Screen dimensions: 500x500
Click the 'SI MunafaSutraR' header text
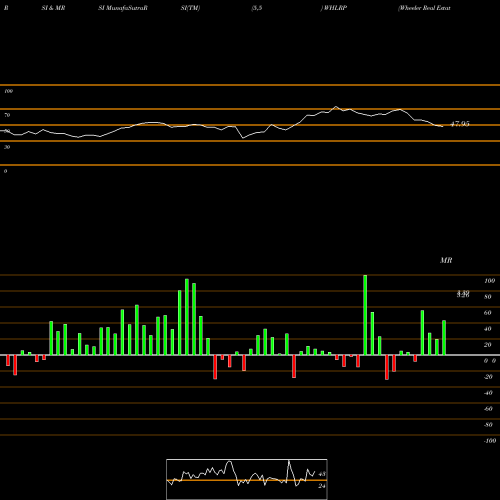(123, 8)
